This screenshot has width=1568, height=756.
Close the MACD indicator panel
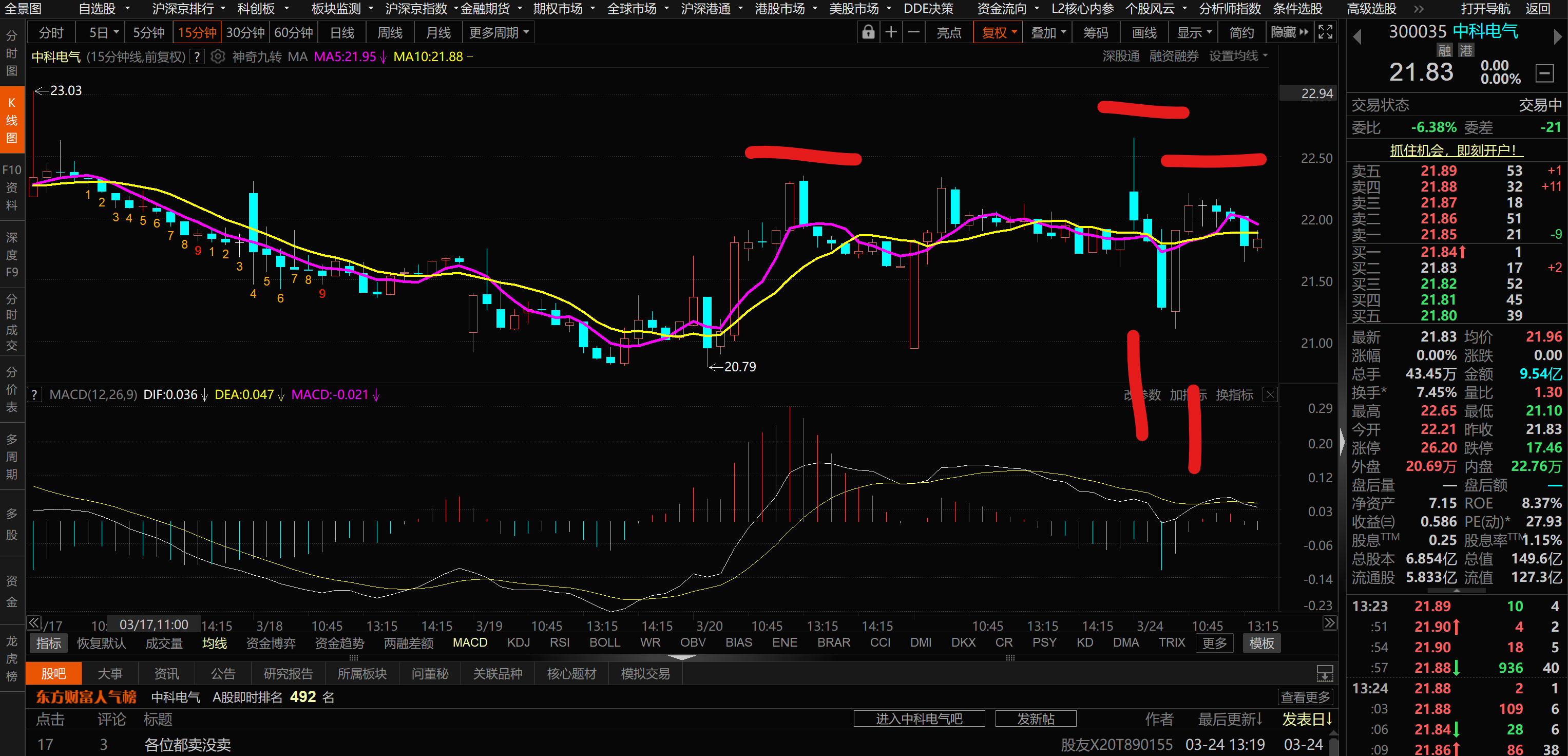1270,395
